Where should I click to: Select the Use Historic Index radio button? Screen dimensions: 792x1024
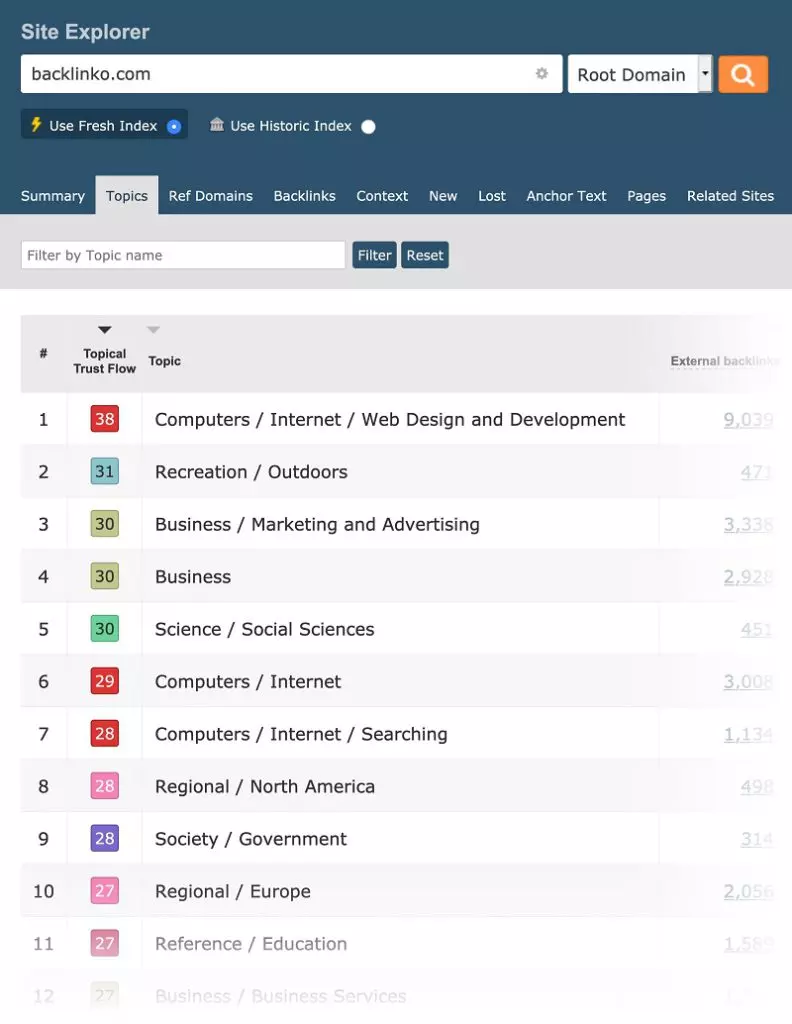click(368, 127)
